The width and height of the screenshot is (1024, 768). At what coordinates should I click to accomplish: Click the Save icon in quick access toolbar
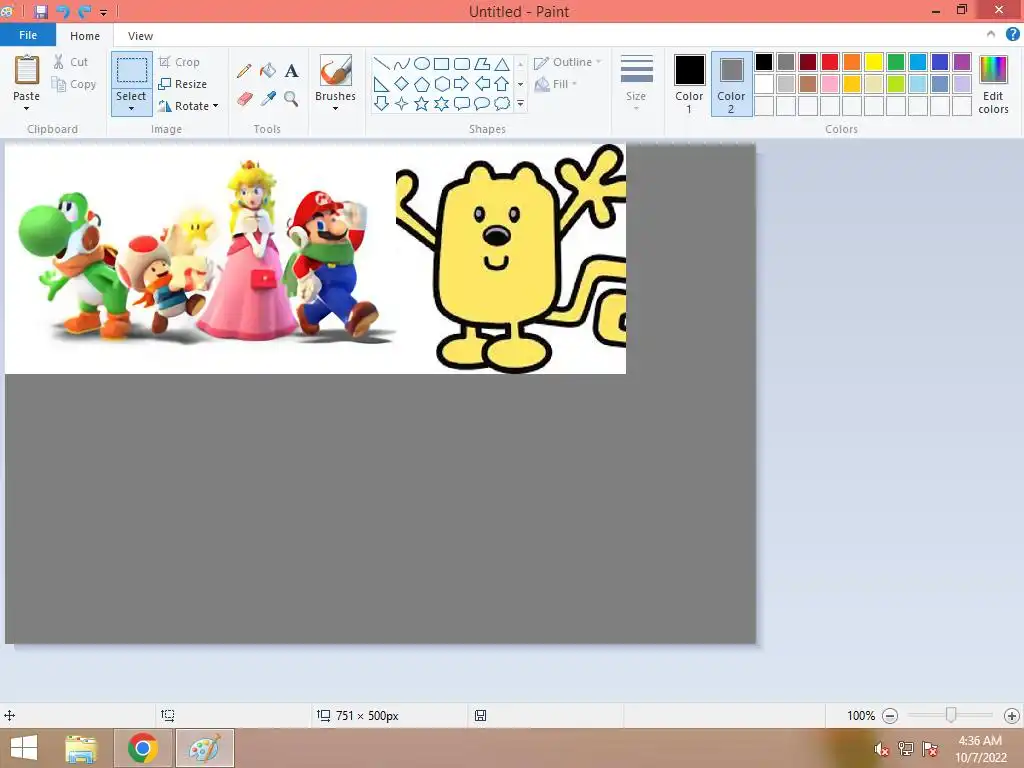[x=40, y=12]
